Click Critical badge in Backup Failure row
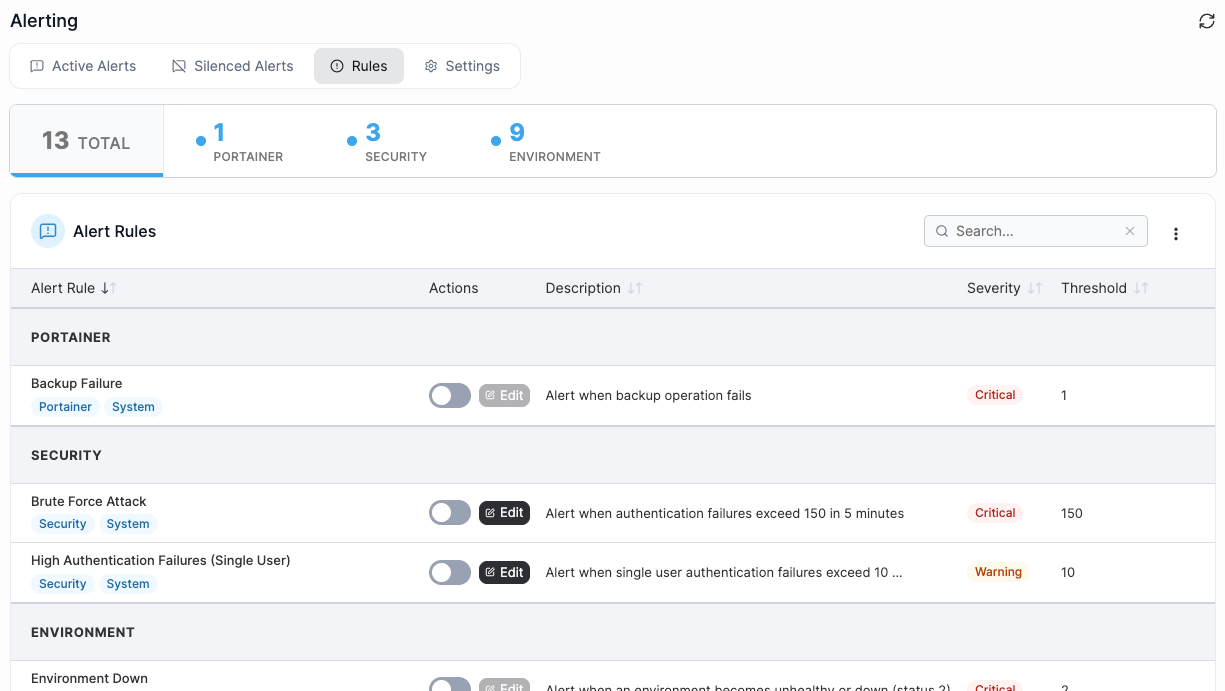Image resolution: width=1225 pixels, height=691 pixels. [x=995, y=395]
